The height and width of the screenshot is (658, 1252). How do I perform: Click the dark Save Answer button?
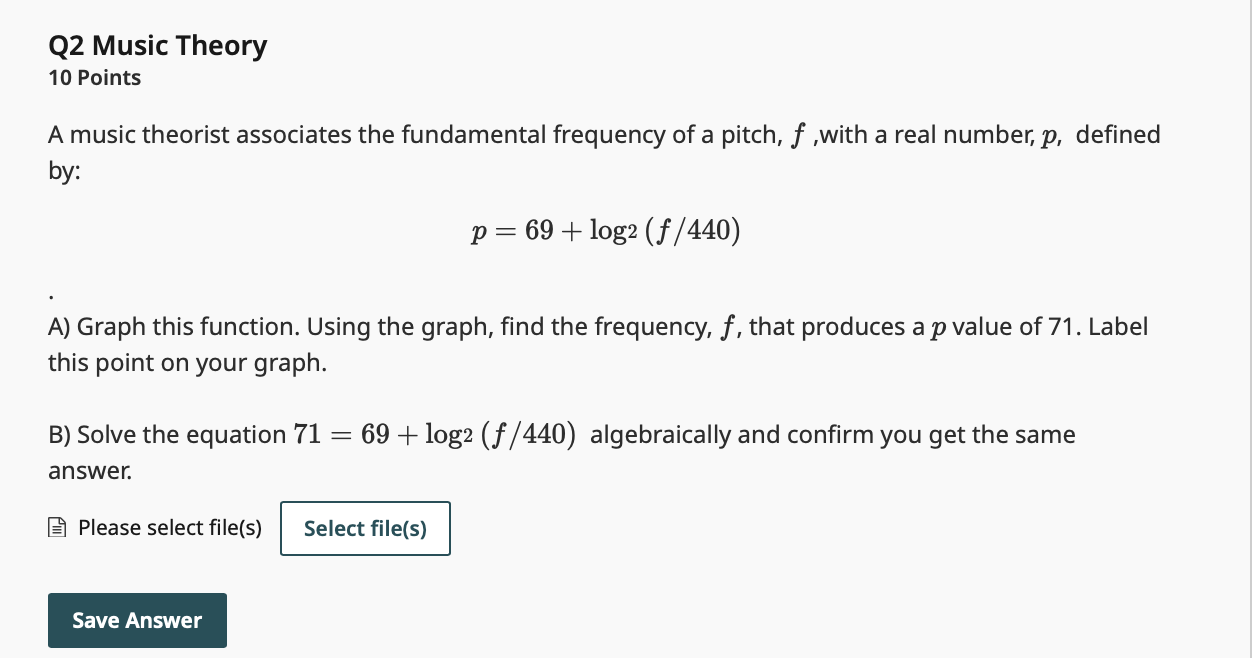[x=137, y=620]
